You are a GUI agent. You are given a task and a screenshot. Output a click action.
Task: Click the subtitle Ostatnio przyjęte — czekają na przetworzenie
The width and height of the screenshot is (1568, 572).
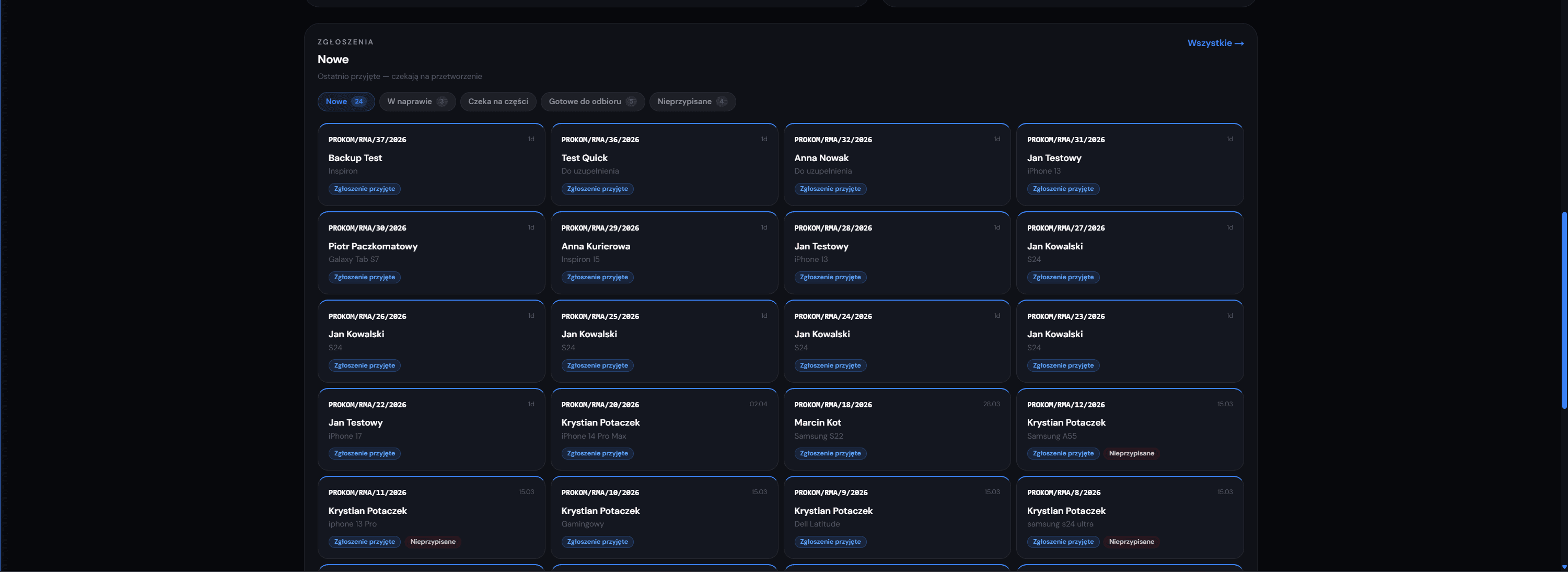tap(400, 77)
